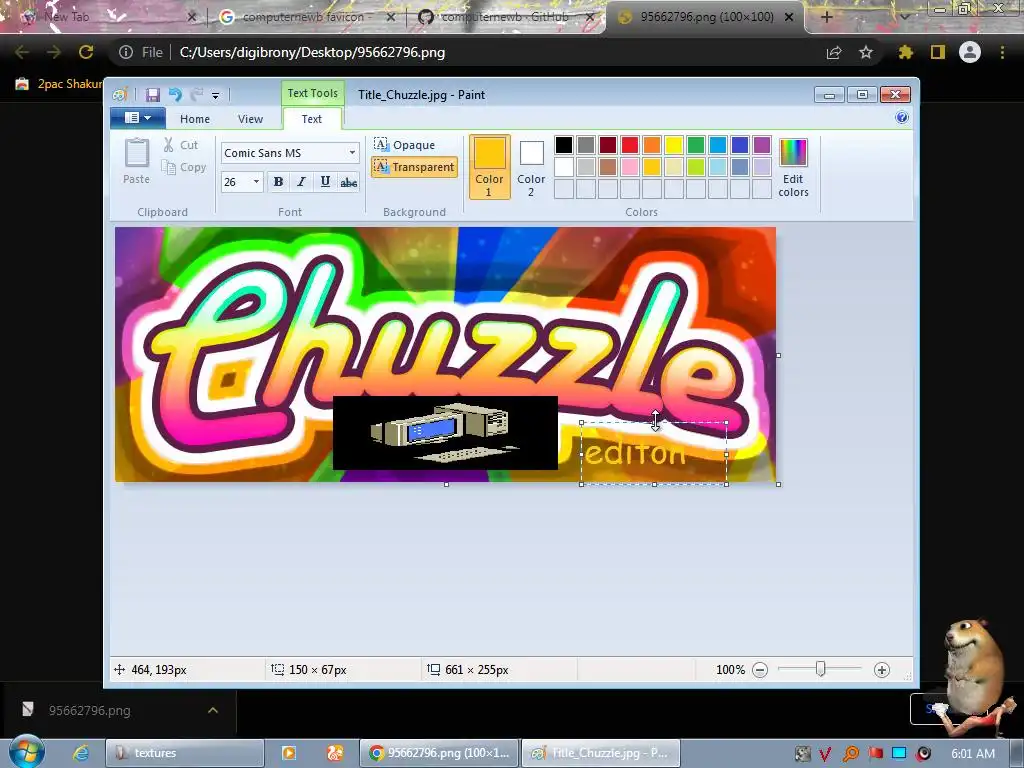Set text background to Transparent
The width and height of the screenshot is (1024, 768).
[x=414, y=167]
